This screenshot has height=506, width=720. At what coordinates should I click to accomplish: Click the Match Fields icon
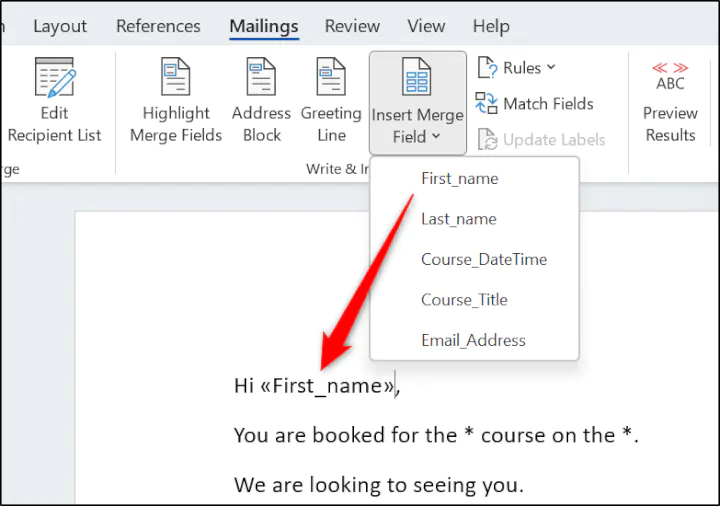pos(486,103)
